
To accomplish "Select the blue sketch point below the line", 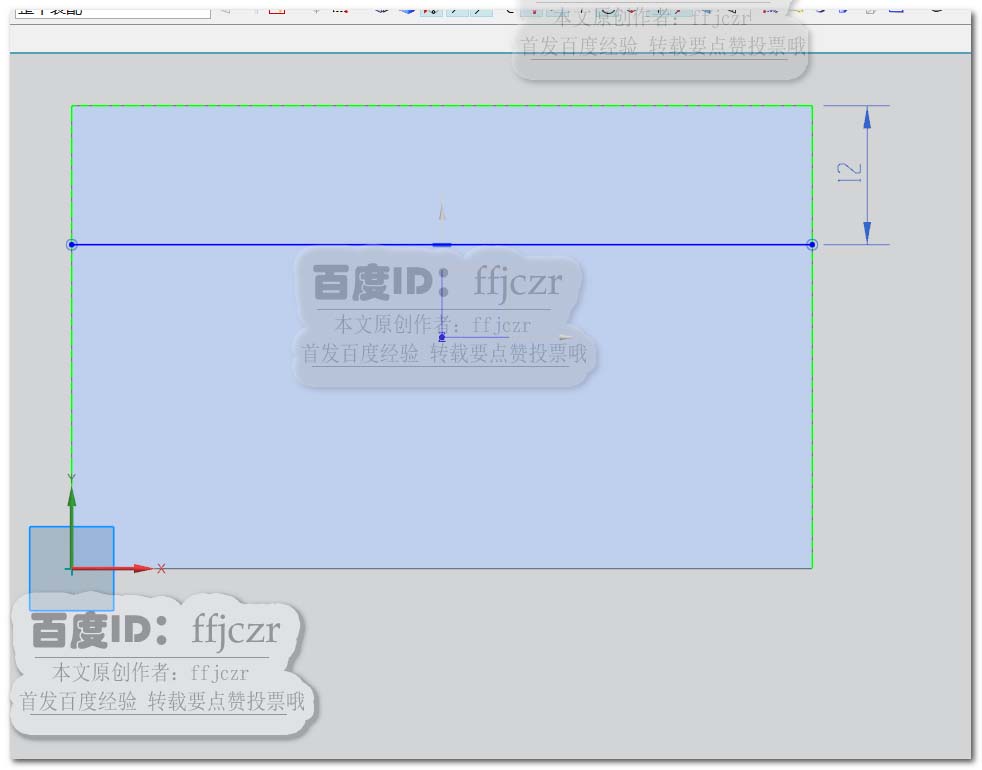I will tap(442, 337).
